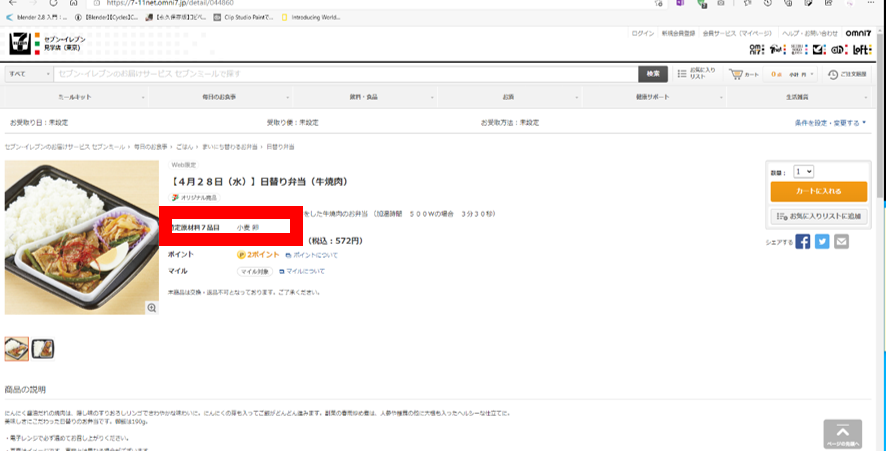
Task: Click the ログイン link
Action: click(643, 34)
